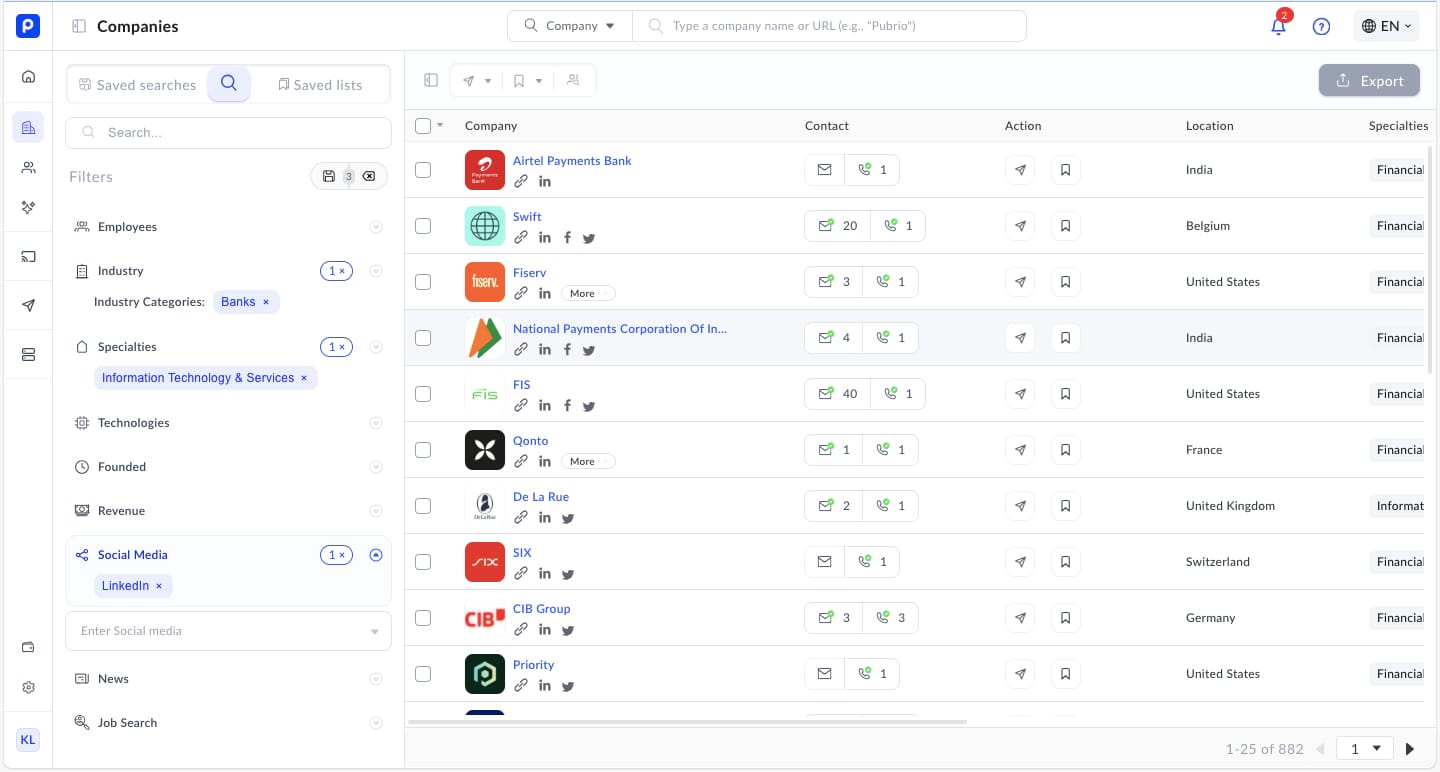
Task: Open the National Payments Corporation link
Action: (619, 328)
